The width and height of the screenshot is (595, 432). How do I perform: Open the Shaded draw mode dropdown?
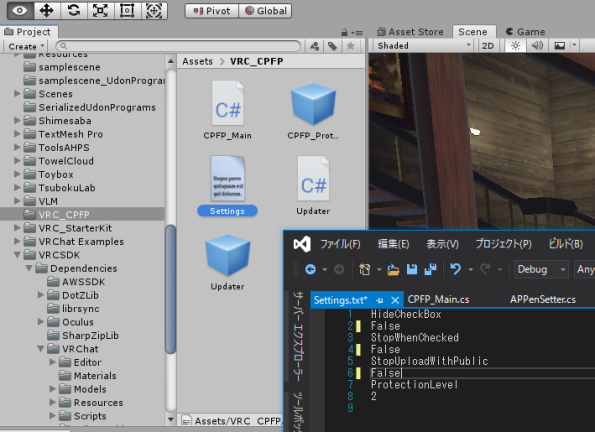click(x=424, y=46)
